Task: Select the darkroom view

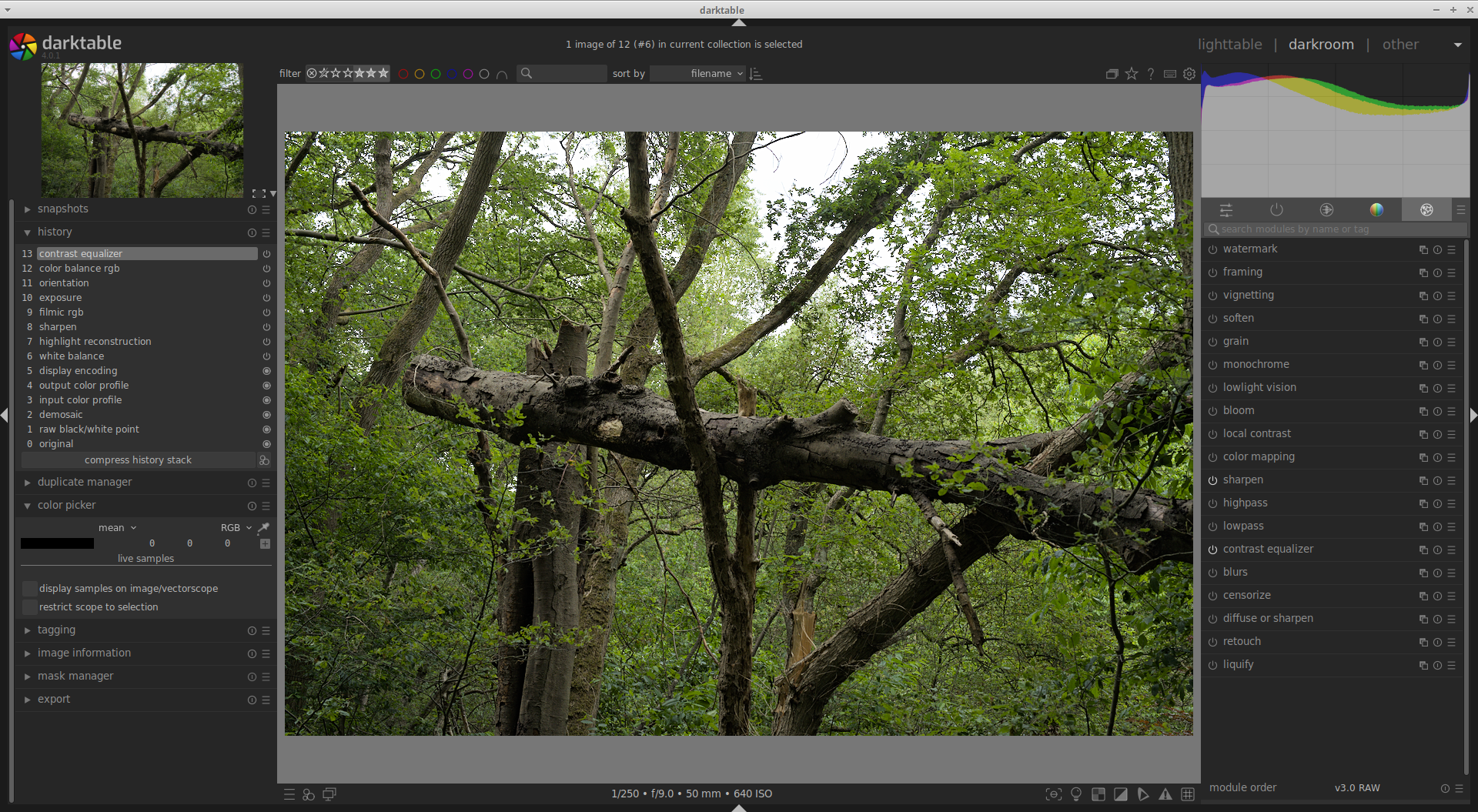Action: tap(1321, 45)
